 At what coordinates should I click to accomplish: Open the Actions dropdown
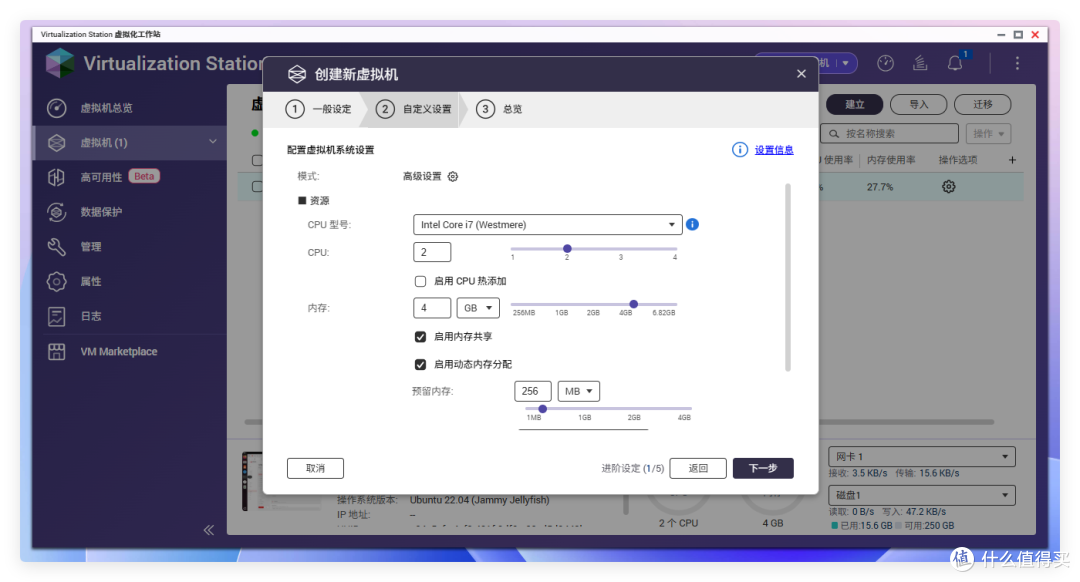pyautogui.click(x=988, y=134)
